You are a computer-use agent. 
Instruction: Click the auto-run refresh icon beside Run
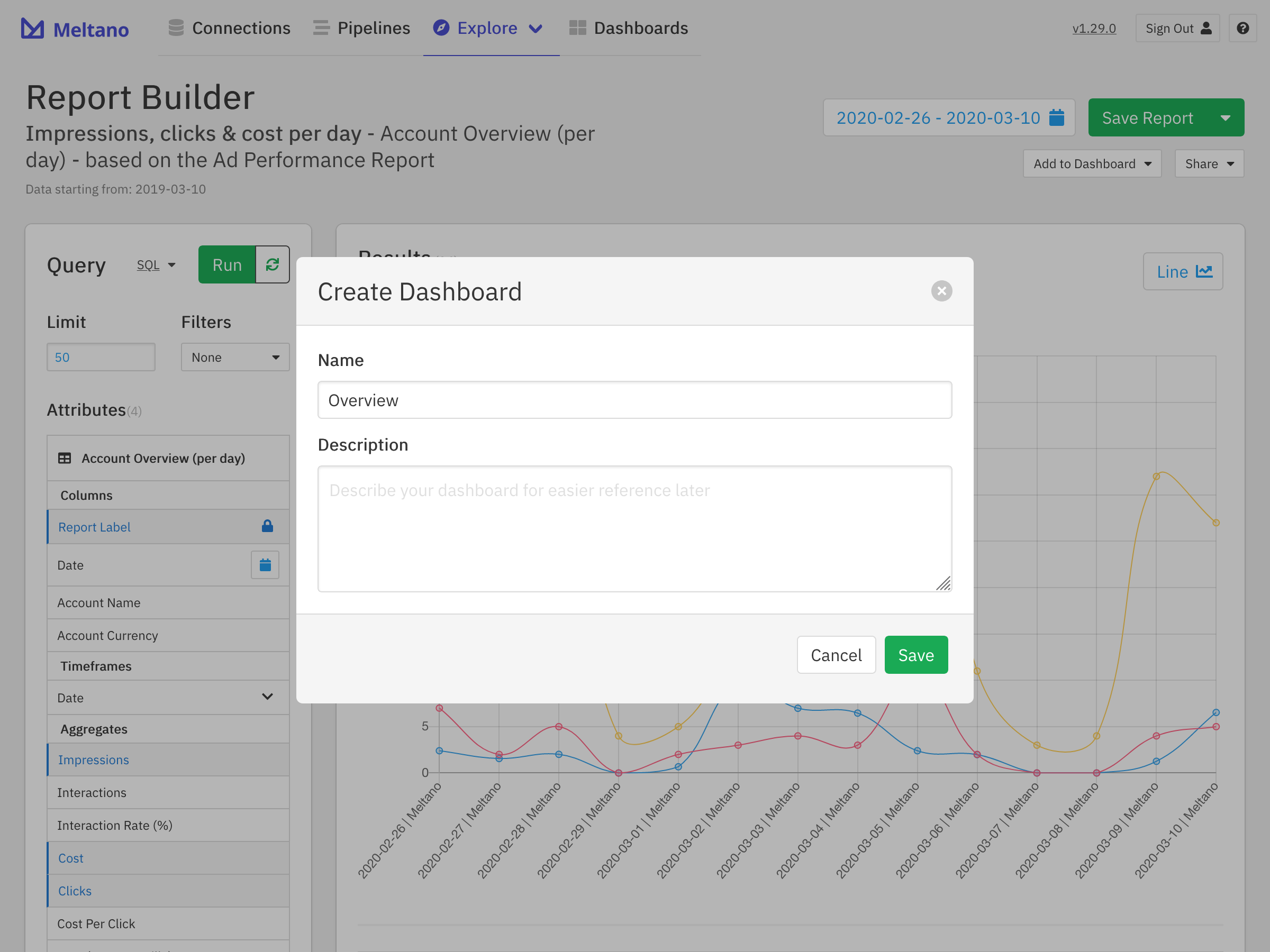tap(272, 264)
